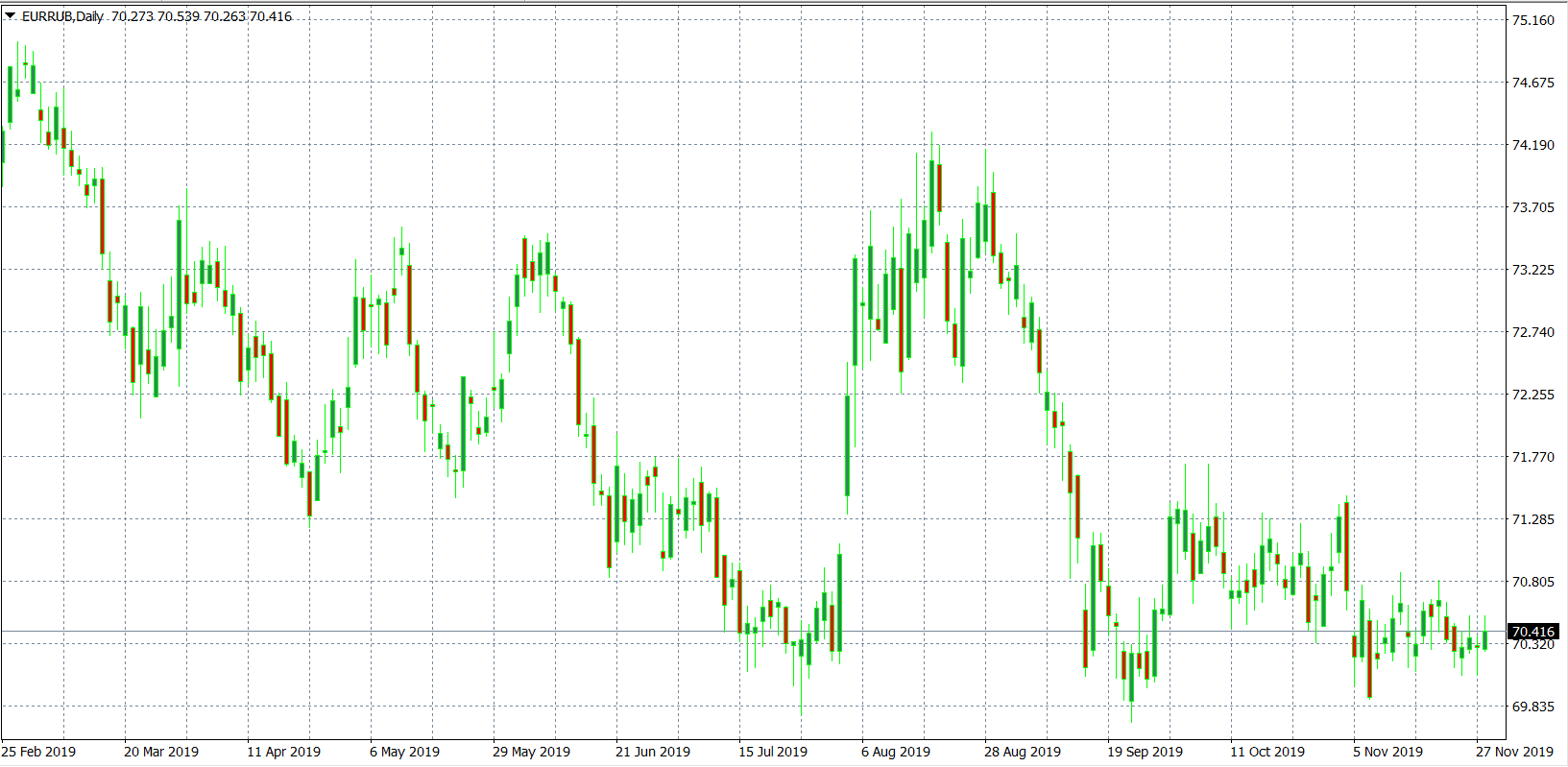Click the 71.285 price axis label
Viewport: 1568px width, 767px height.
1533,519
